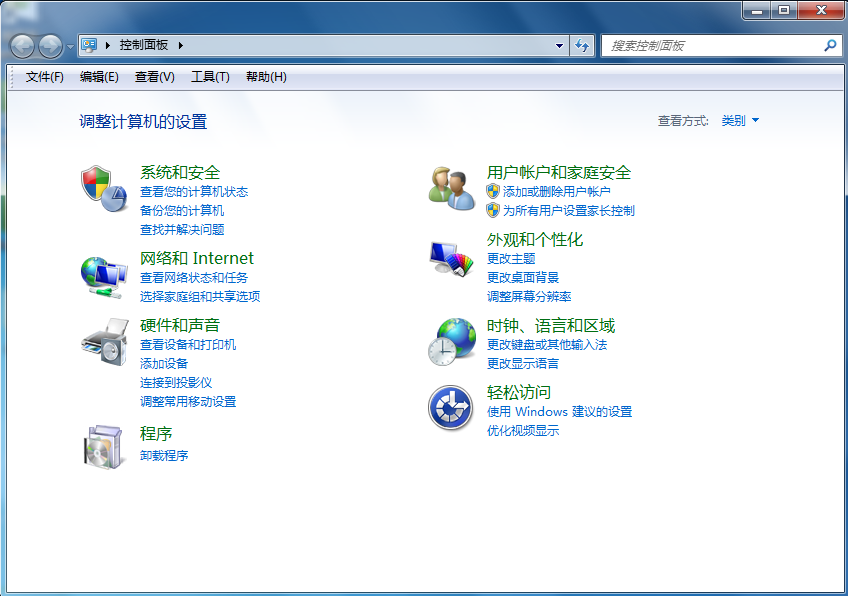Open the 查看方式 类别 dropdown
The image size is (848, 596).
tap(740, 121)
